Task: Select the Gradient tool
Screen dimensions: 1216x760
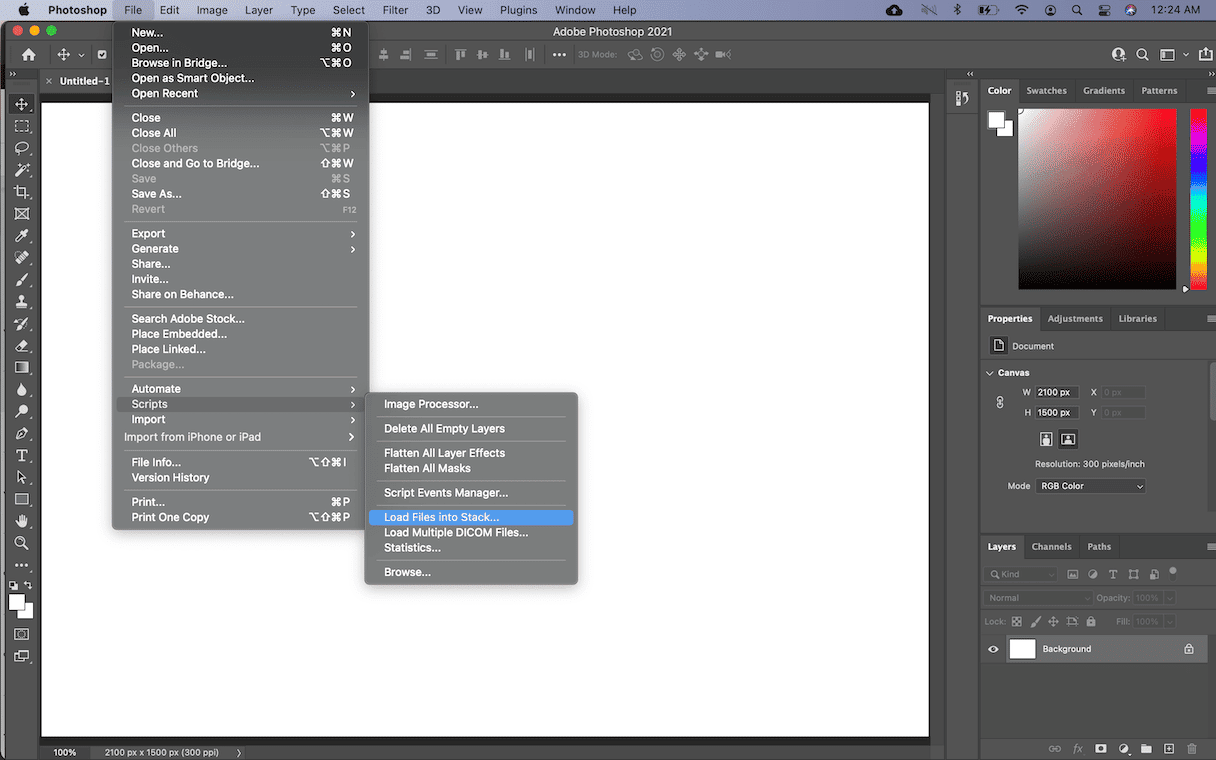Action: point(22,367)
